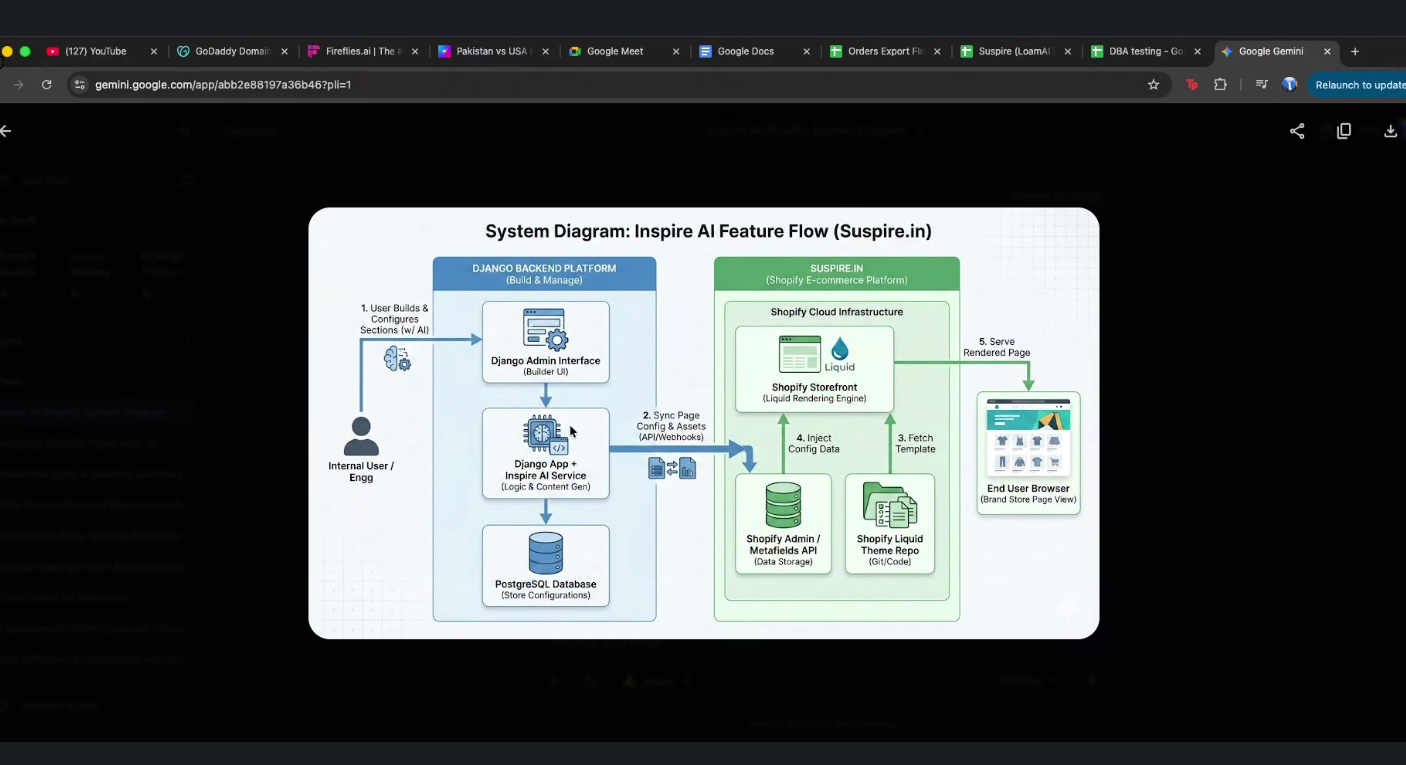Click the "3. Fetch Template" step text
The image size is (1406, 765).
[915, 443]
